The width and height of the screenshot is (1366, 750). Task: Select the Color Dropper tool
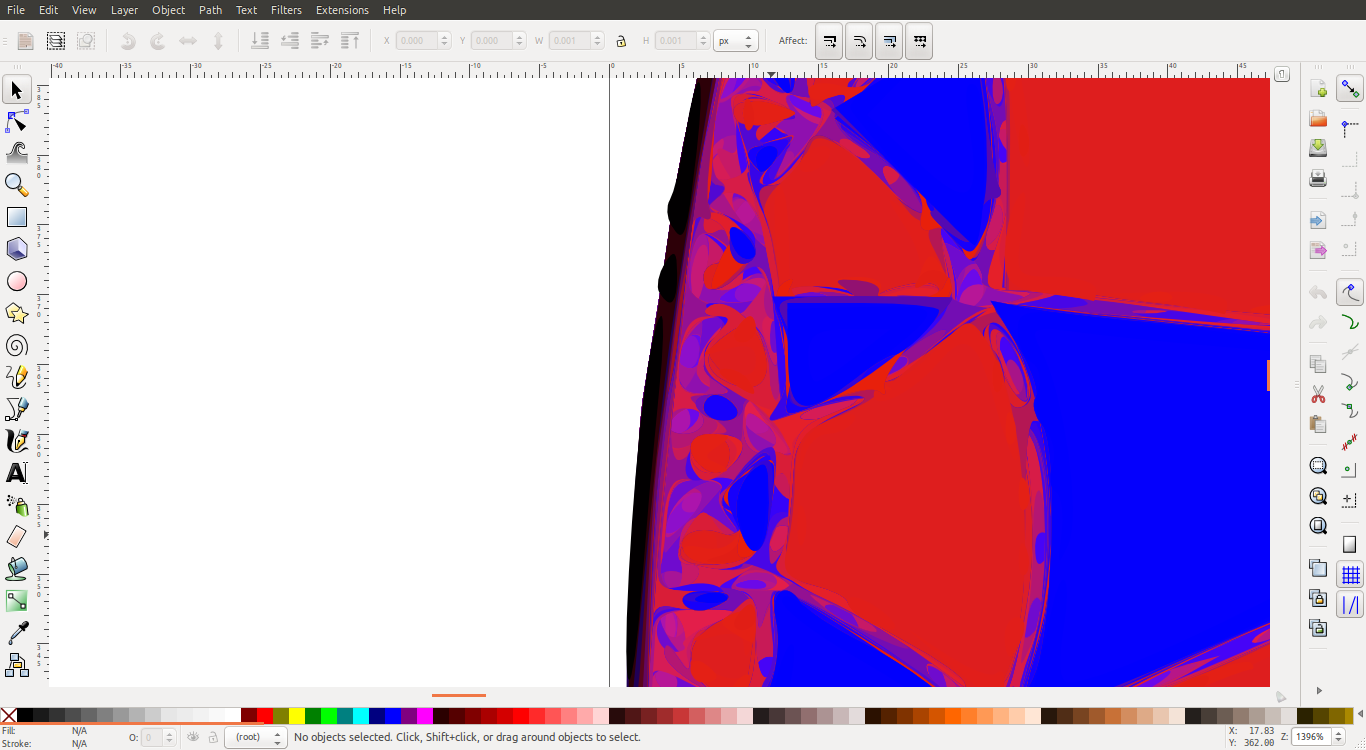point(17,633)
